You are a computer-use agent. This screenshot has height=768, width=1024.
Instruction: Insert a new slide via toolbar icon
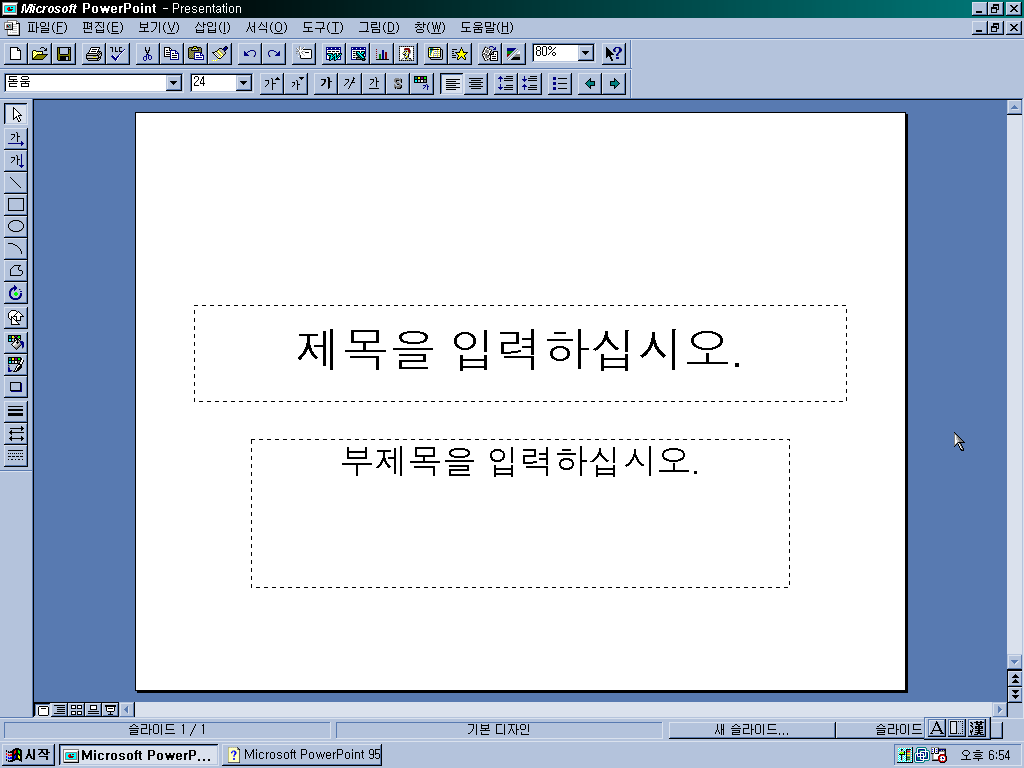point(304,54)
